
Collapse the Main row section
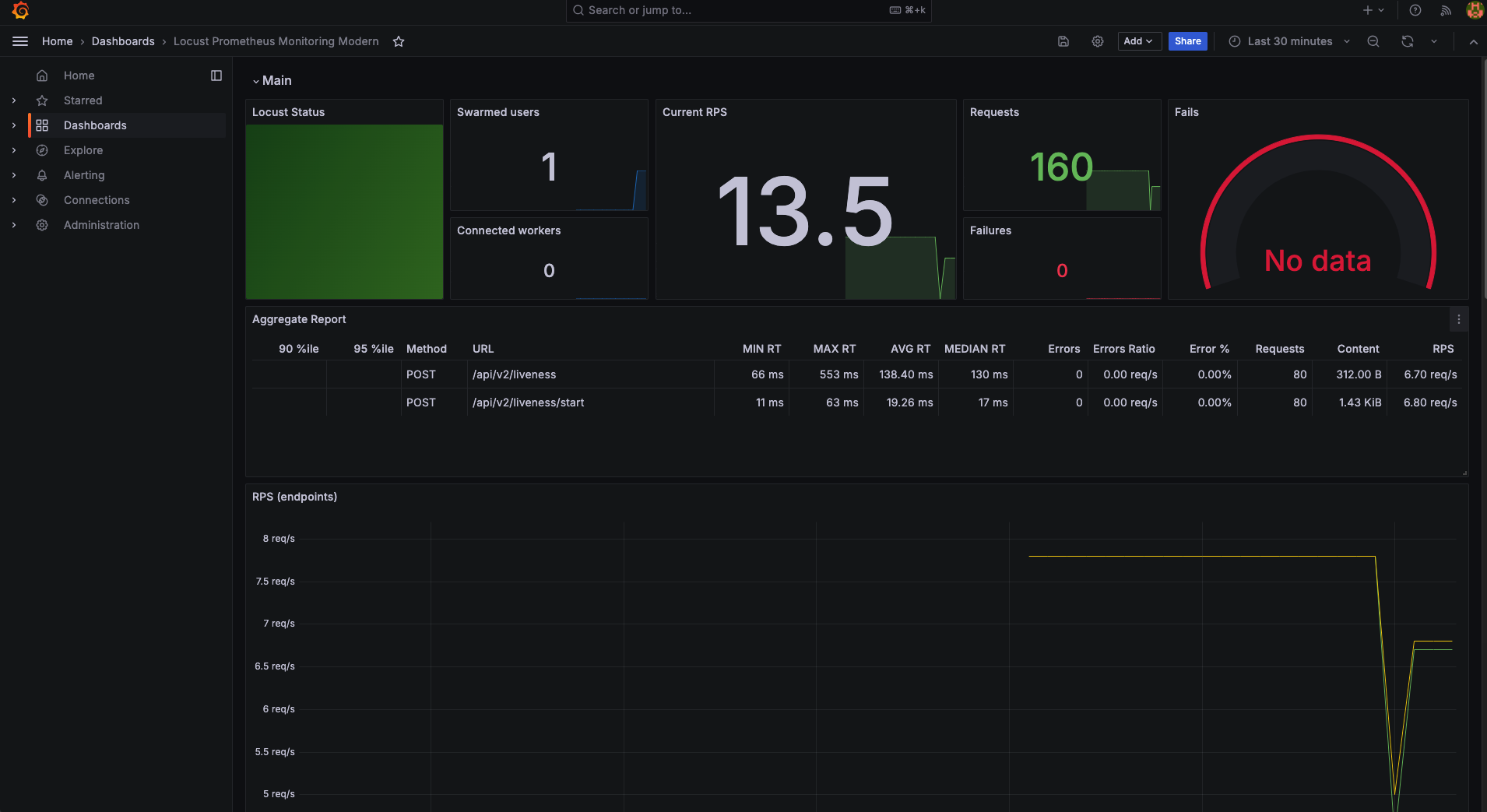(x=272, y=81)
